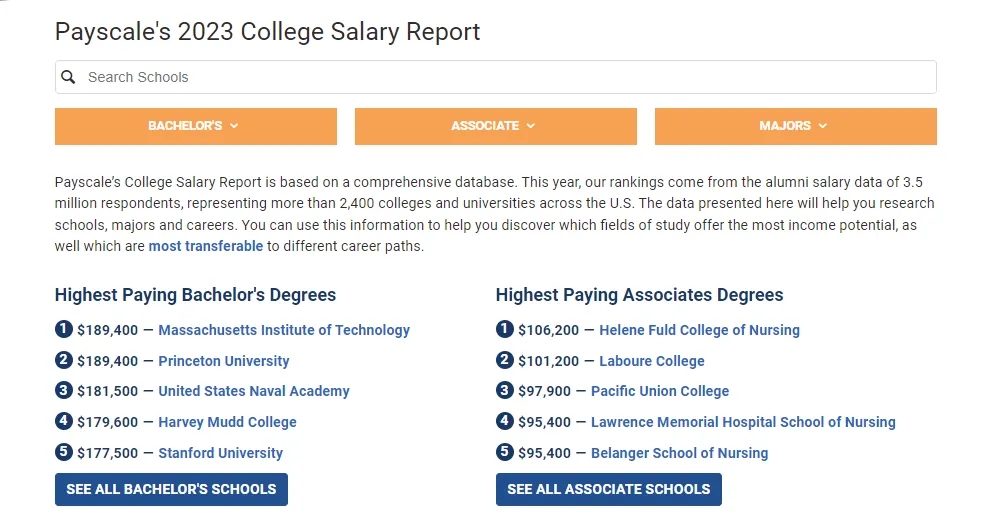Click rank 1 badge beside Helene Fuld College

pos(505,330)
